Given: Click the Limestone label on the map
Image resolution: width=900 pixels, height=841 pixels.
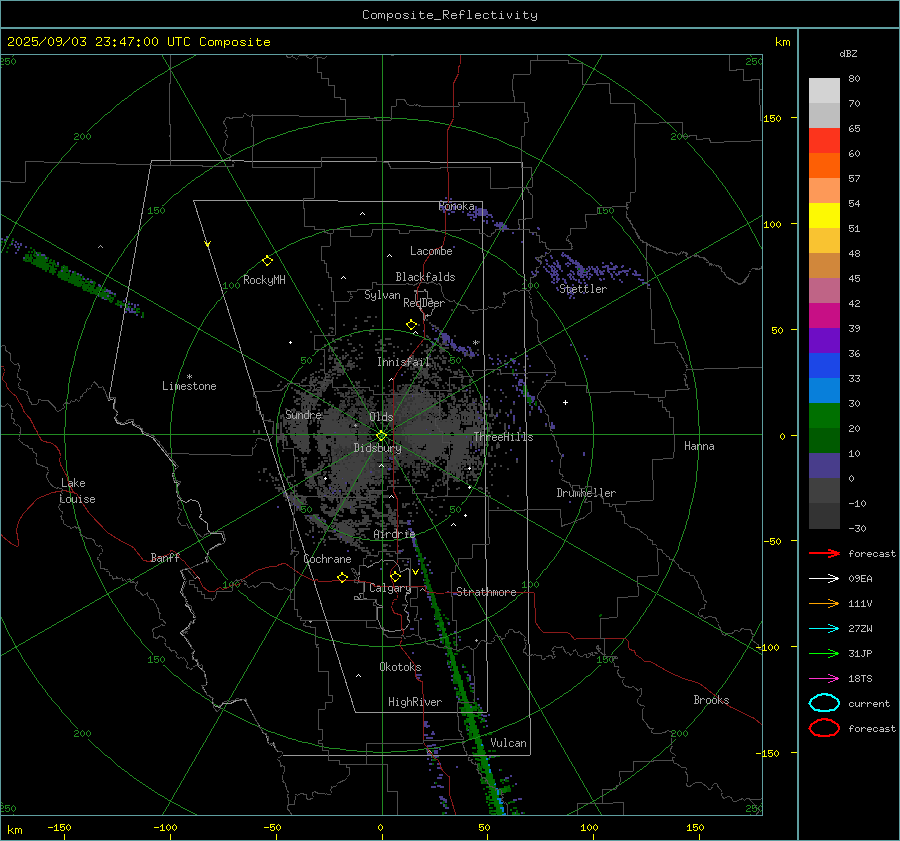Looking at the screenshot, I should point(189,386).
